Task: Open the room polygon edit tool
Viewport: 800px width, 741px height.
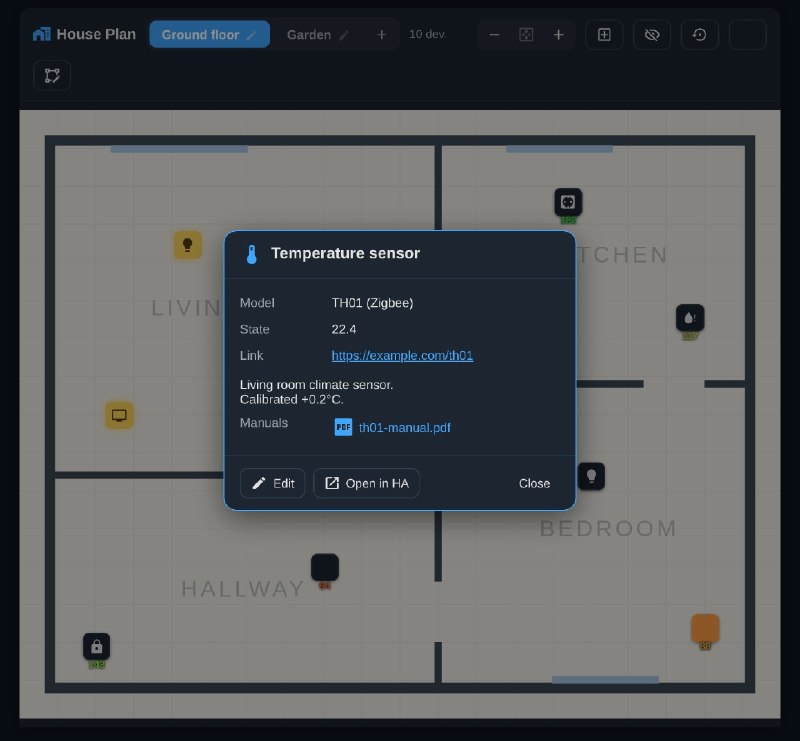Action: [52, 76]
